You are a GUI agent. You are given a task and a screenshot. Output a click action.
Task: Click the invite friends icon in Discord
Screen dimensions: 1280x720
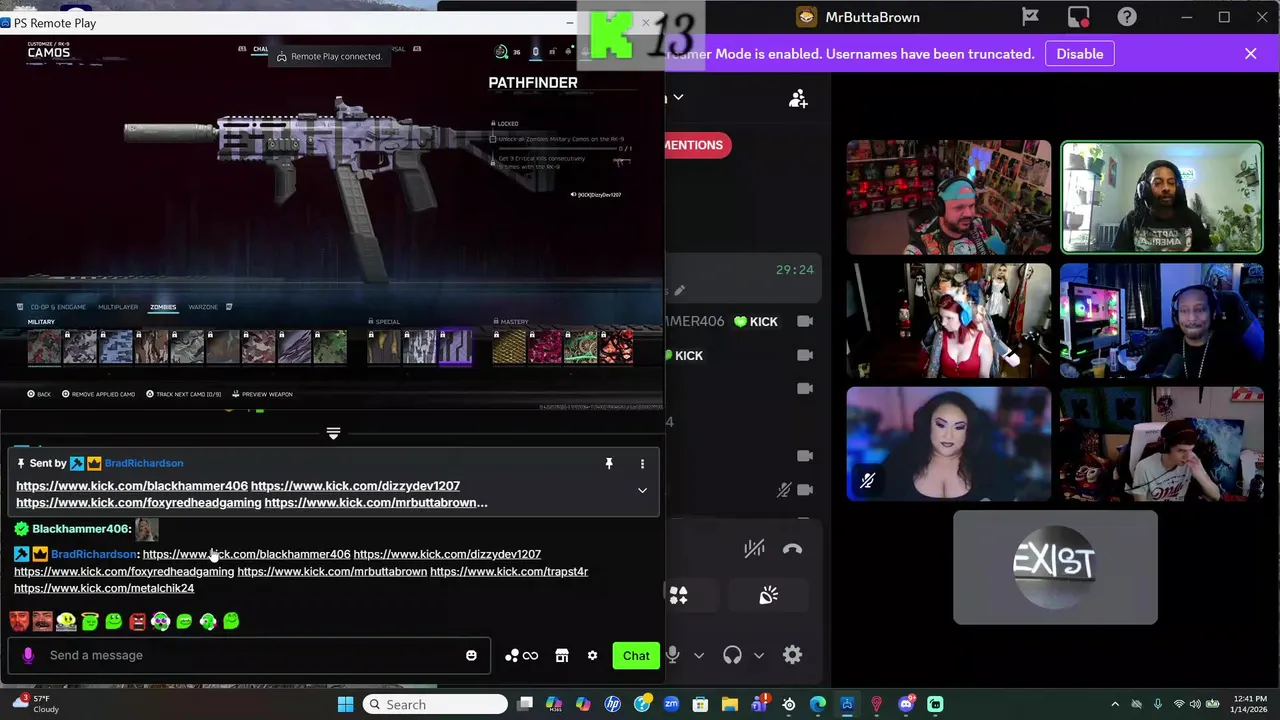(798, 98)
